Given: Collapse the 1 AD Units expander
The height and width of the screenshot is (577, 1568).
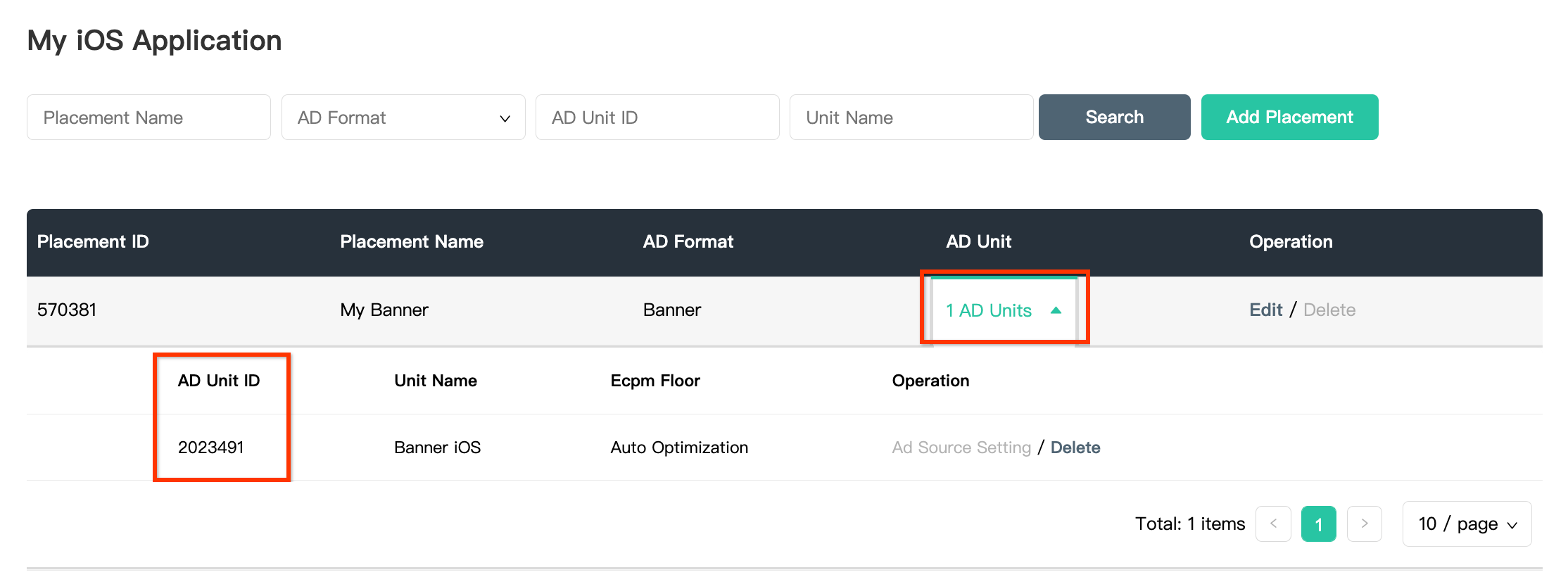Looking at the screenshot, I should pyautogui.click(x=989, y=310).
